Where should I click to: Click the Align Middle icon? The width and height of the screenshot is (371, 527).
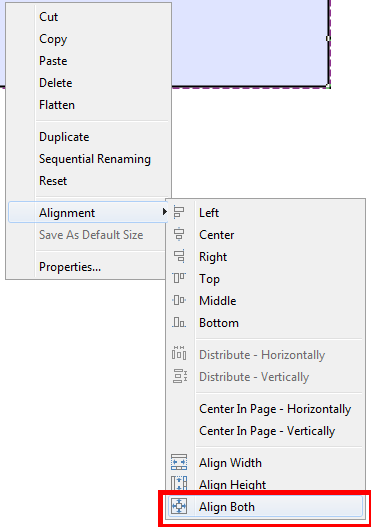point(179,300)
